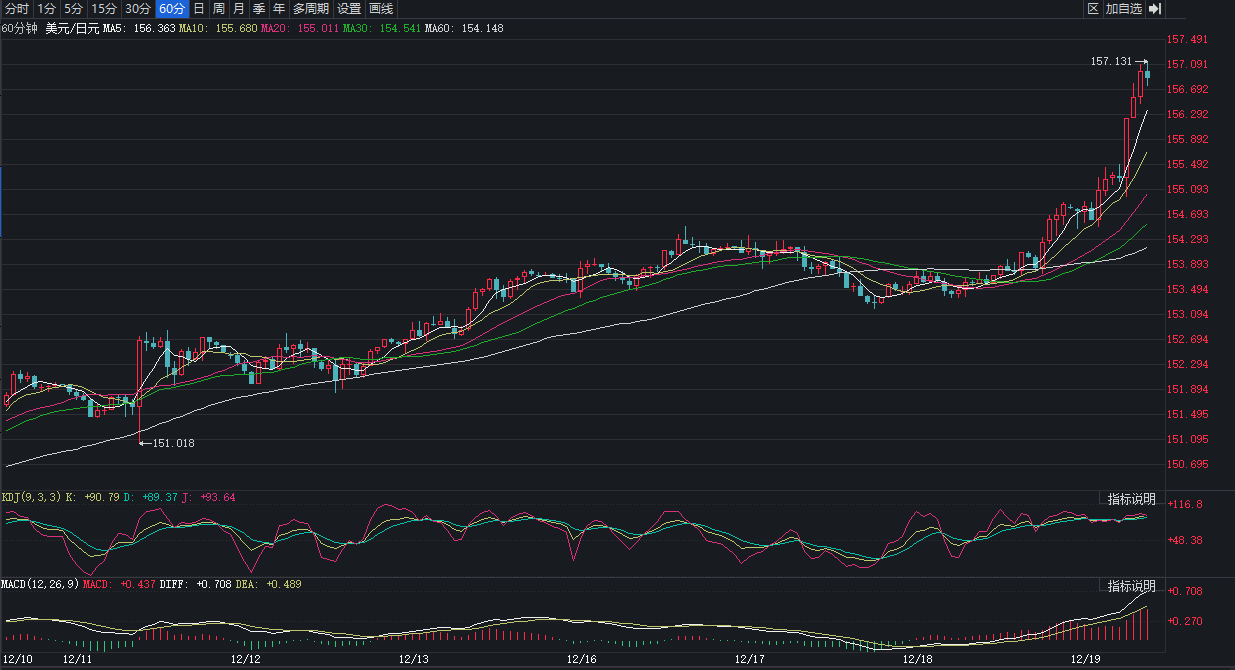Click the KDJ(9,3,3) indicator label
Image resolution: width=1235 pixels, height=670 pixels.
[x=32, y=497]
